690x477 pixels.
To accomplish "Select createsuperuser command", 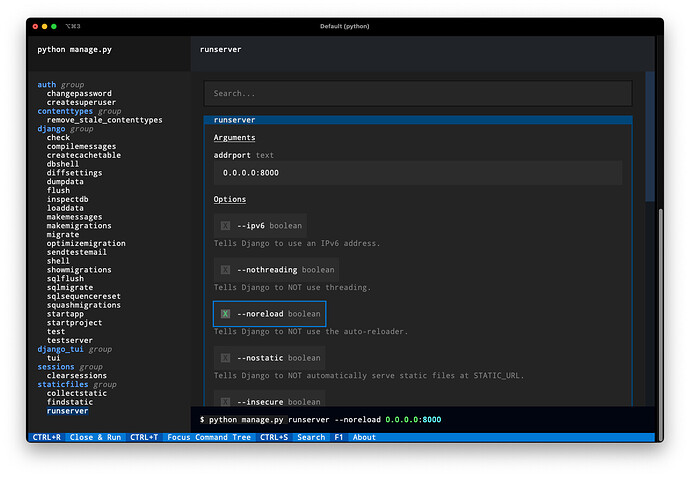I will click(81, 102).
